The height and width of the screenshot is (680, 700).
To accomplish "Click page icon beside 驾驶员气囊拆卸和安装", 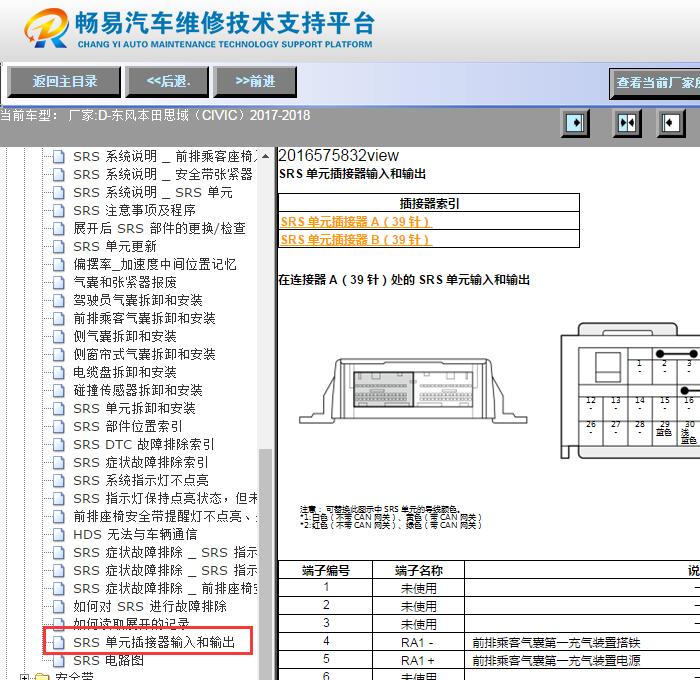I will [x=58, y=300].
